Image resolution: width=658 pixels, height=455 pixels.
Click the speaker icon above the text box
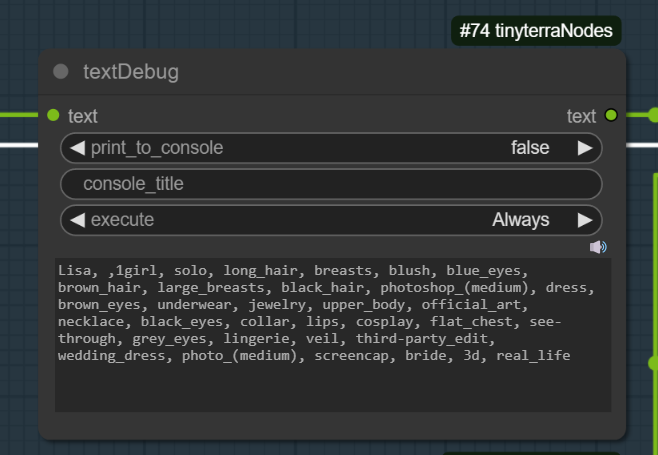point(598,247)
